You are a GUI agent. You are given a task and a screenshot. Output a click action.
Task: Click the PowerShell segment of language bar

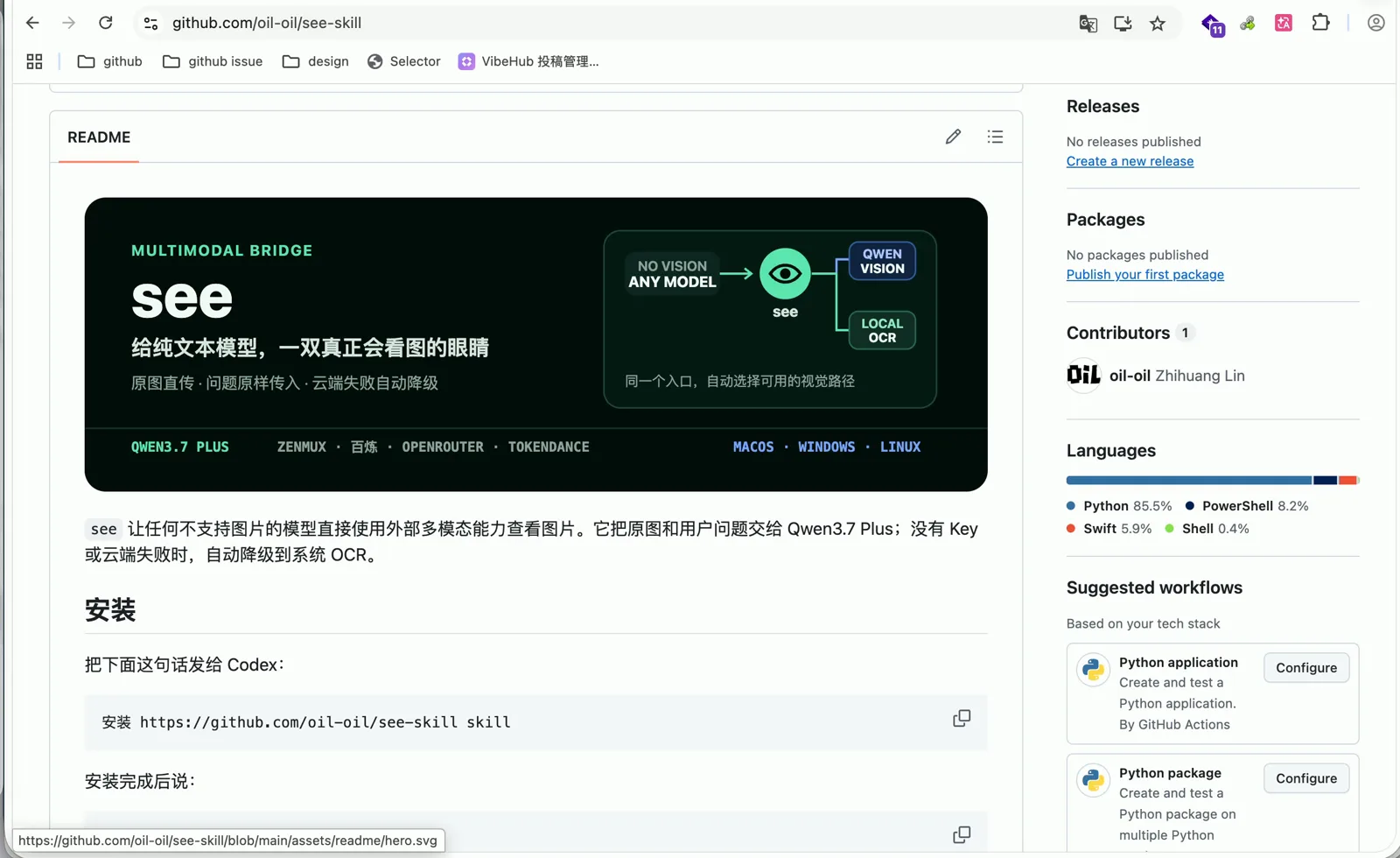(1325, 480)
